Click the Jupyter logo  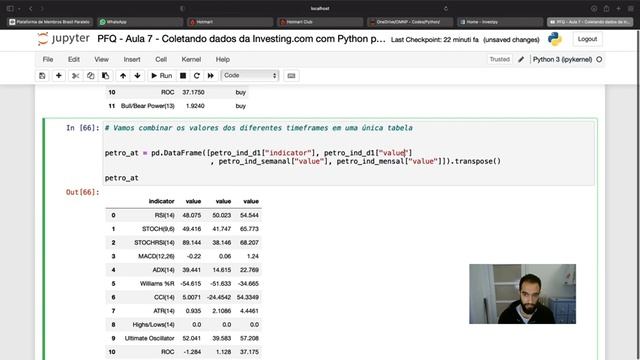point(64,39)
